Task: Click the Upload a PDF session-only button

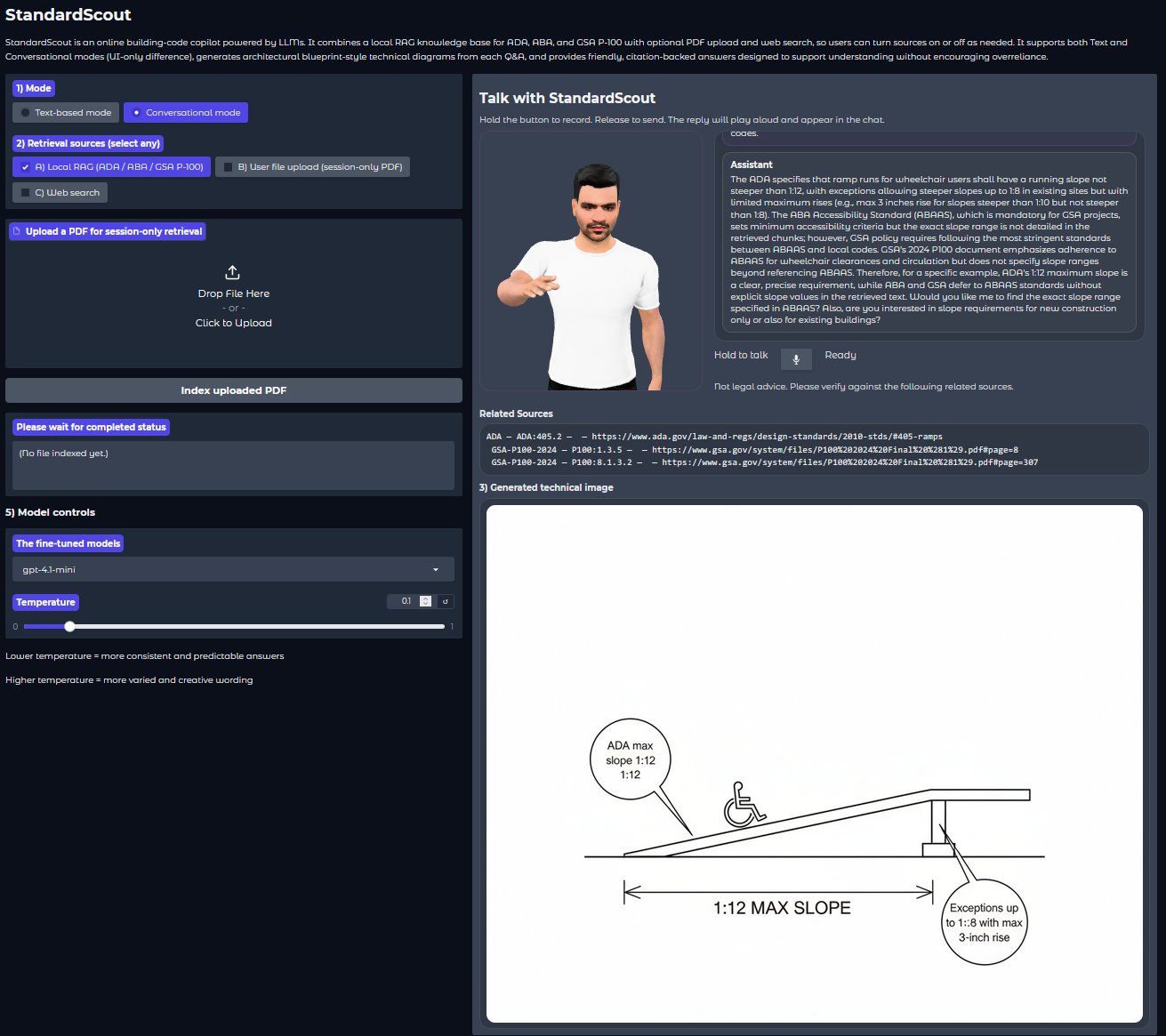Action: 107,231
